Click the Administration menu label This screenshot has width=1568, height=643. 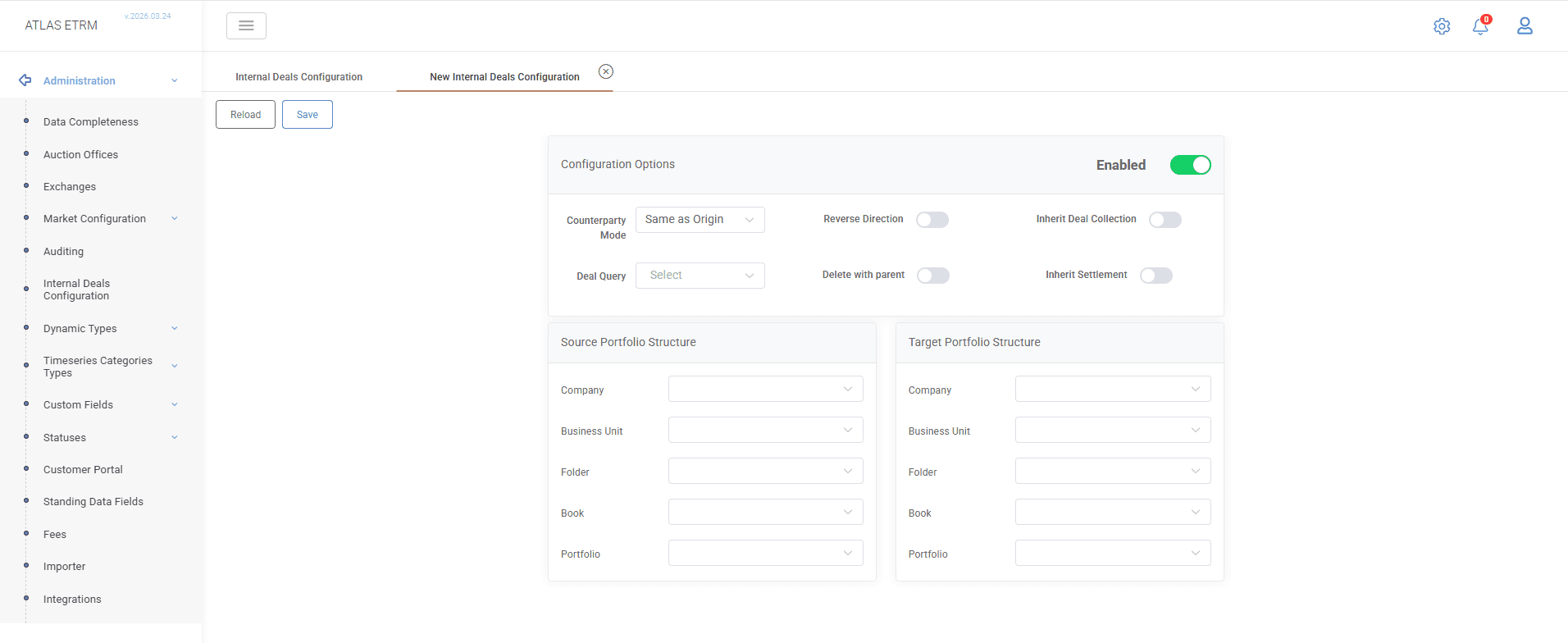pos(80,81)
